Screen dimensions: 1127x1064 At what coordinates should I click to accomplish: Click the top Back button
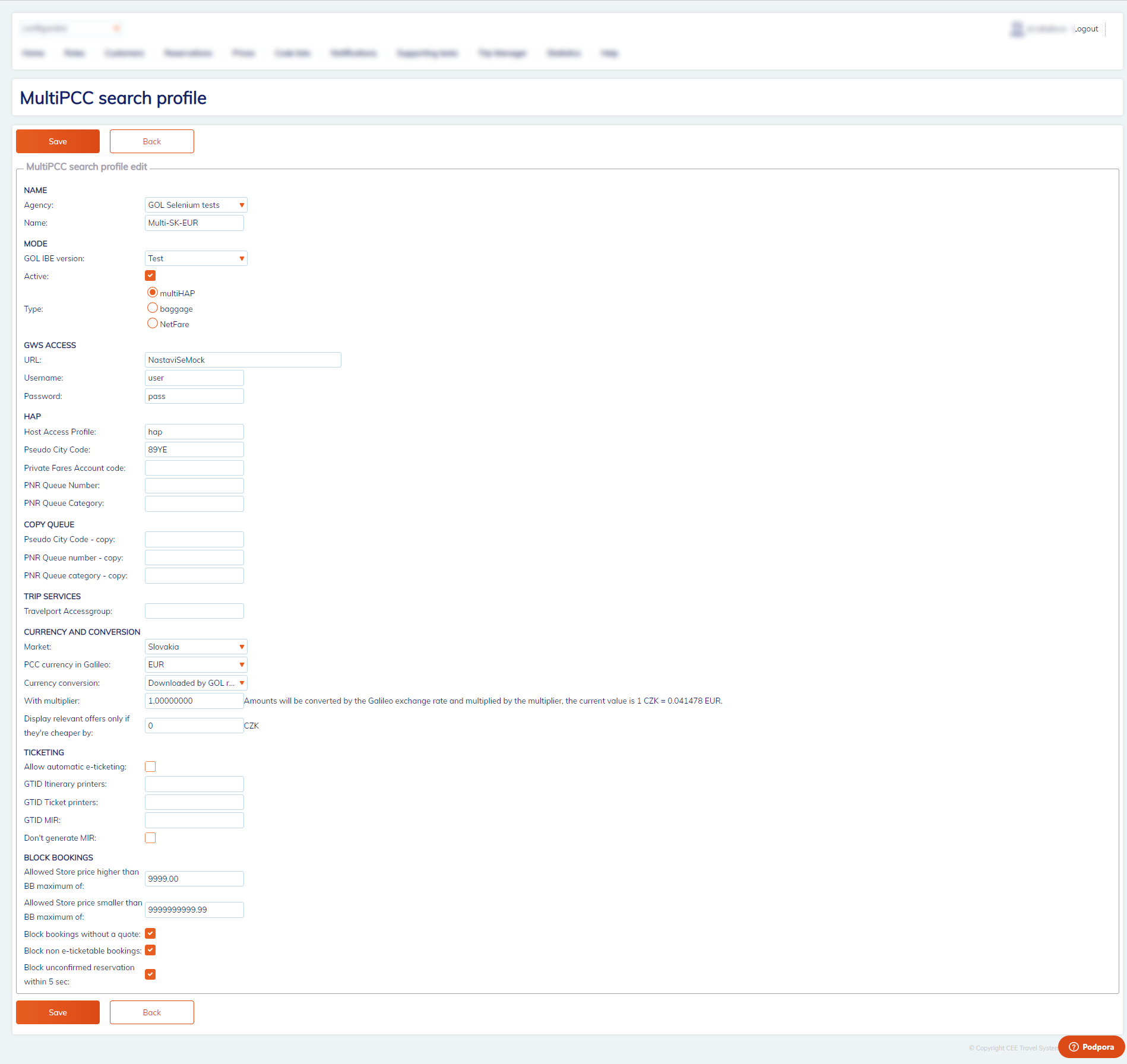tap(151, 141)
